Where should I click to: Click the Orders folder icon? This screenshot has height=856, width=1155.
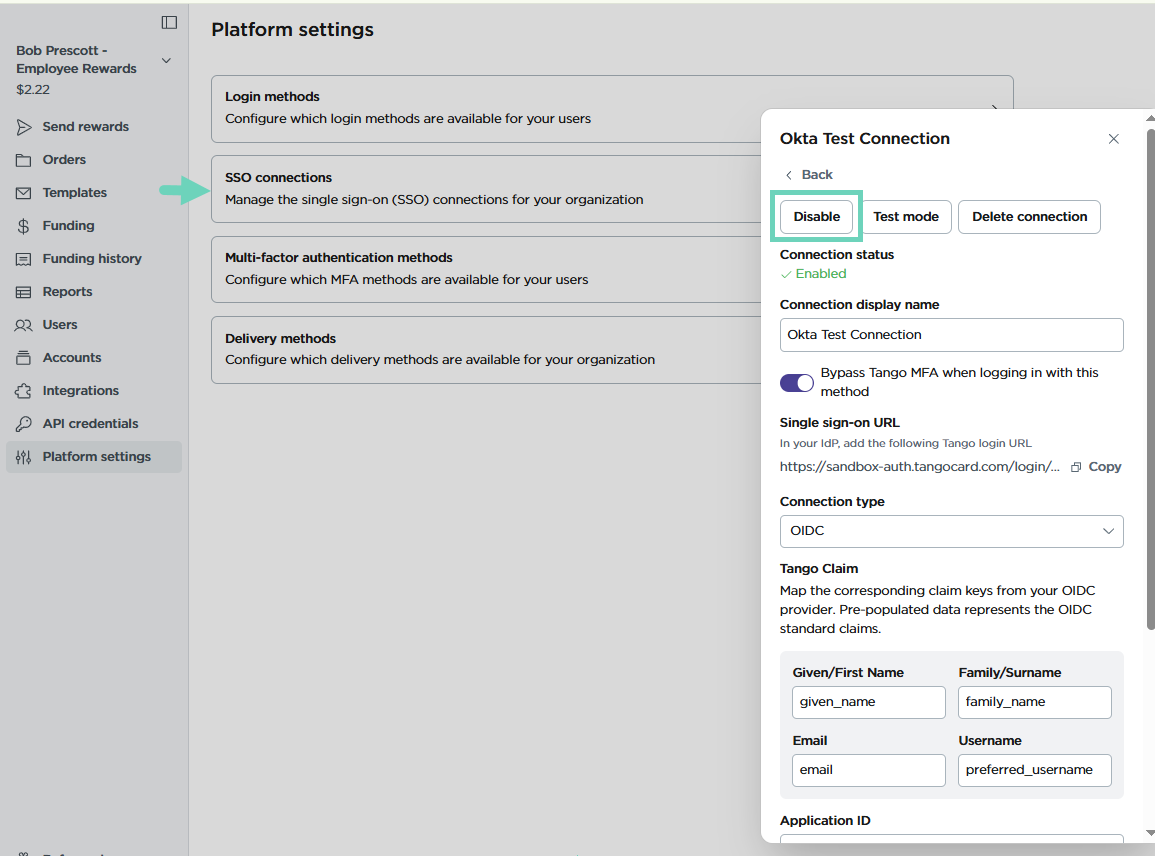pos(24,160)
